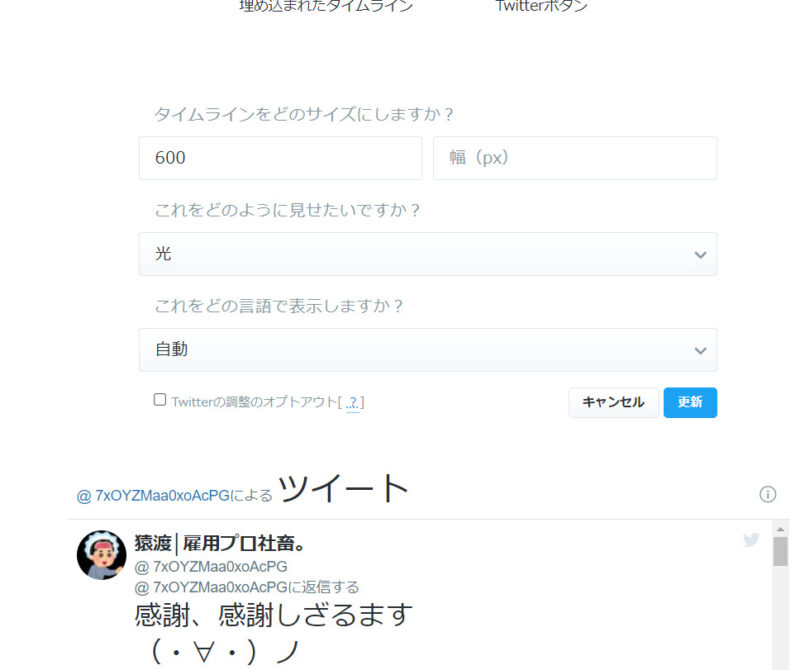Image resolution: width=800 pixels, height=670 pixels.
Task: Click the scrollbar up arrow in the timeline
Action: [780, 529]
